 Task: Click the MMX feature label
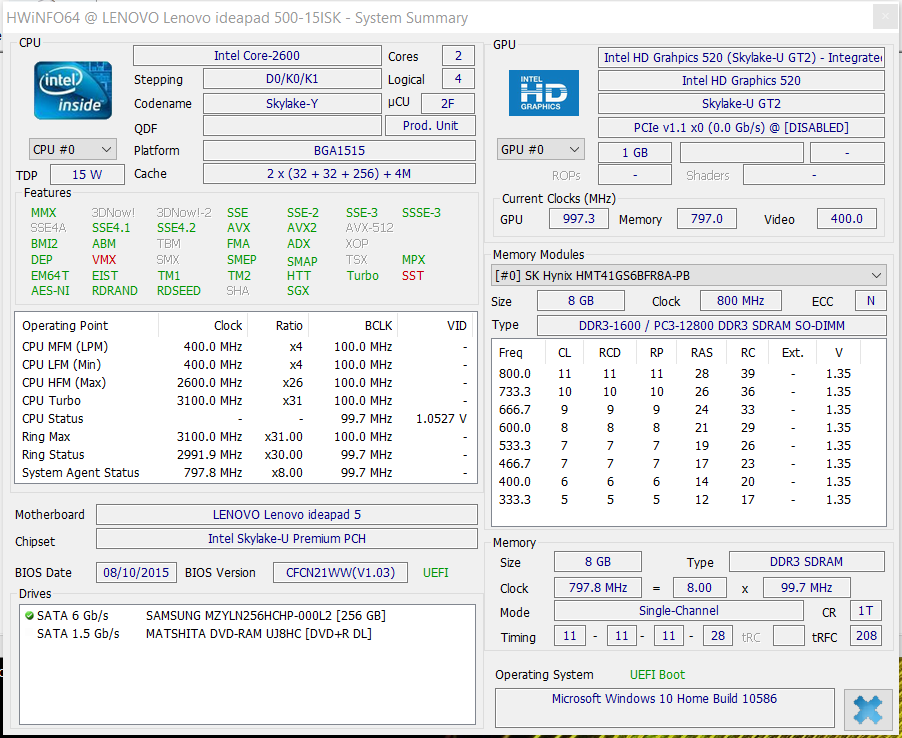(44, 213)
